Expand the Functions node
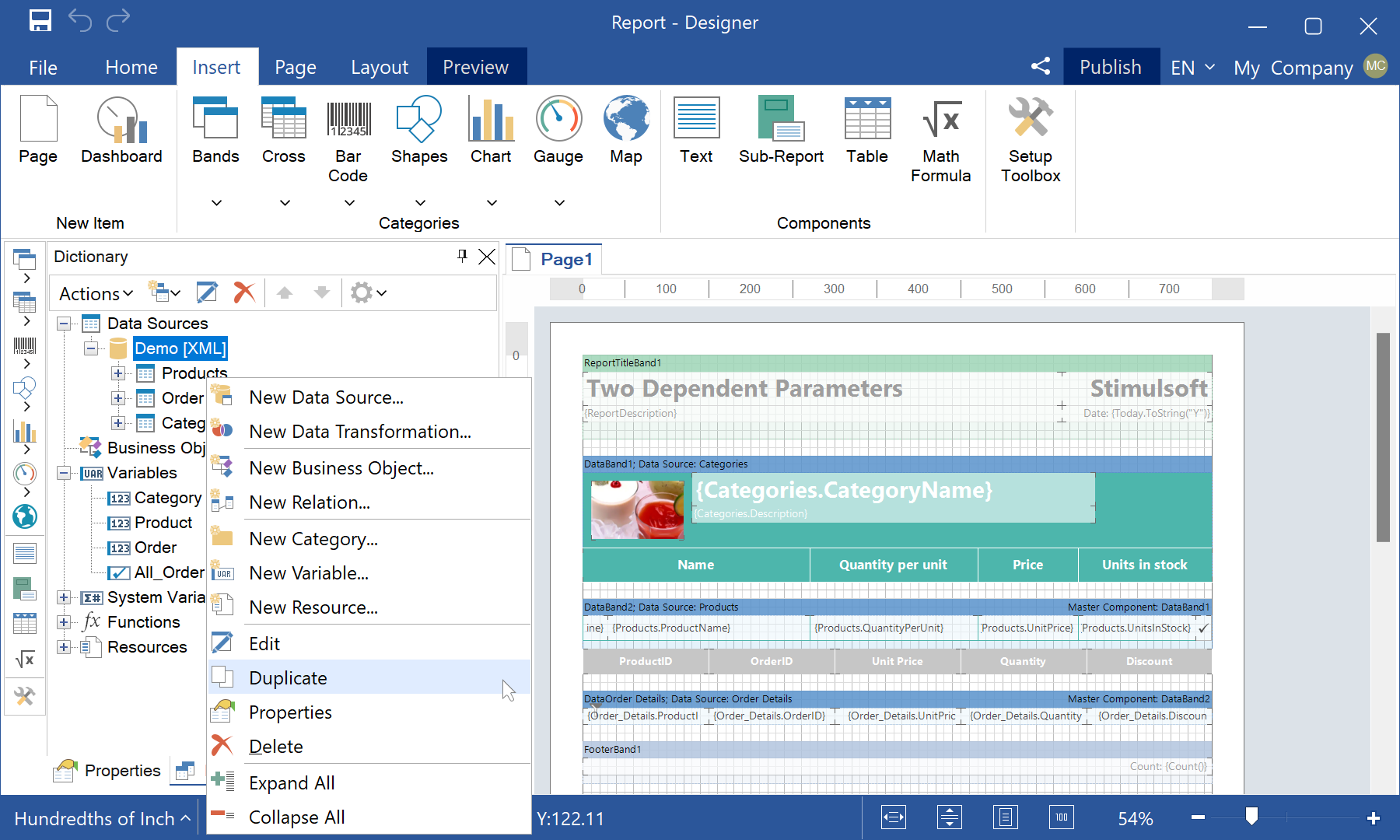Screen dimensions: 1400x840 point(64,622)
